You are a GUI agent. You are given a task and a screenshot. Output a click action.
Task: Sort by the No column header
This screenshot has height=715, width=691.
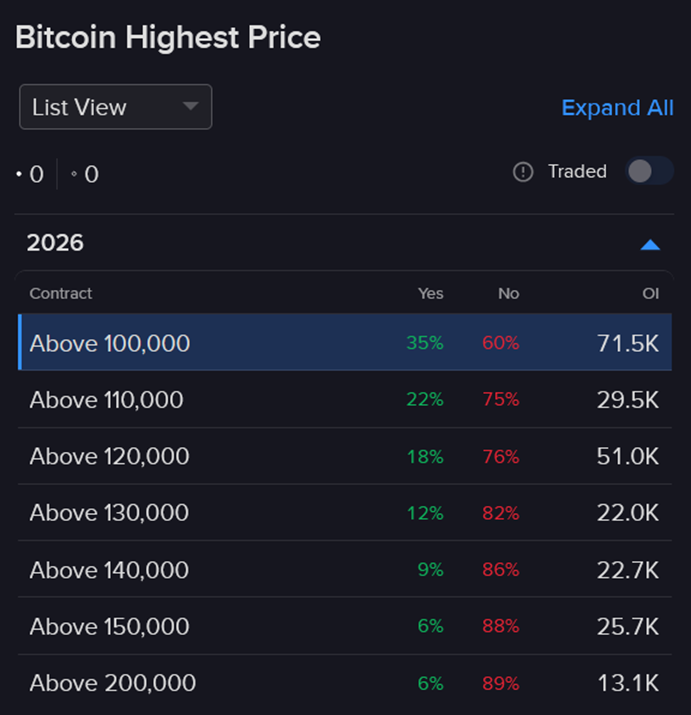[x=508, y=294]
